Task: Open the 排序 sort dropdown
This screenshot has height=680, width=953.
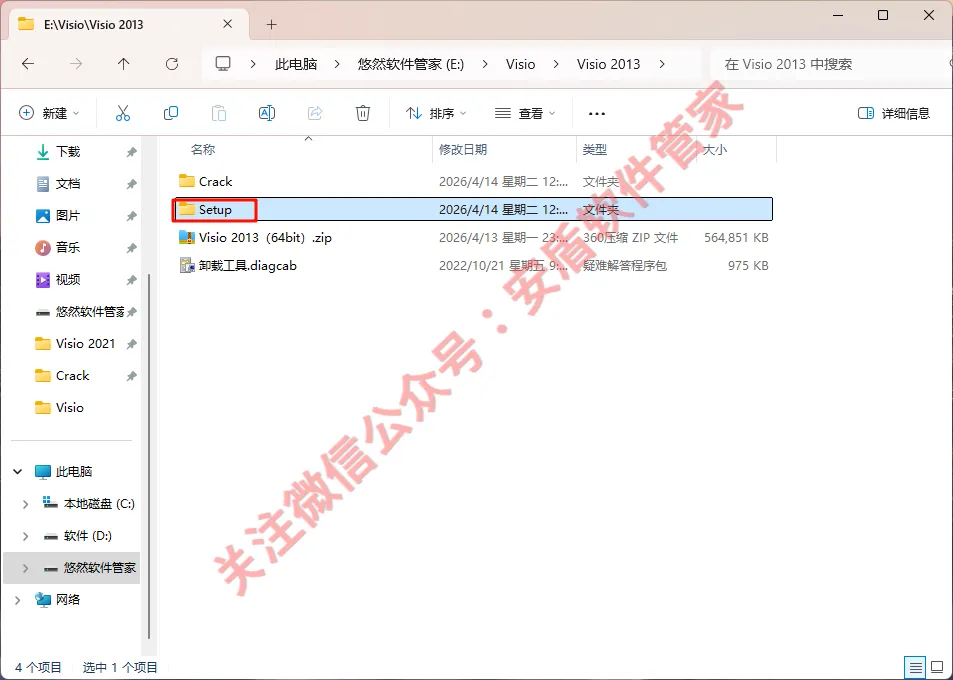Action: (436, 113)
